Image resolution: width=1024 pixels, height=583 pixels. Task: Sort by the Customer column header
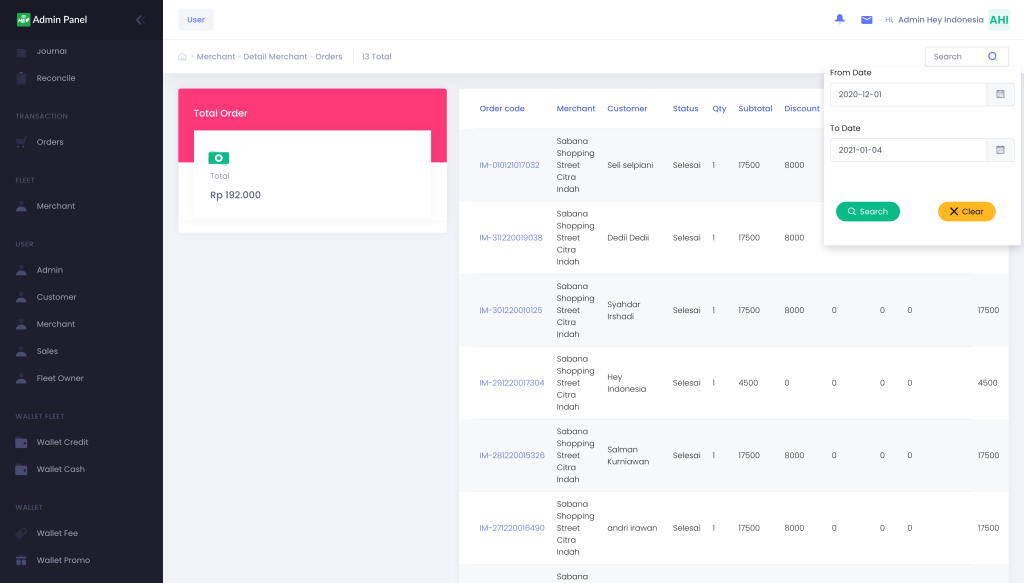[627, 109]
